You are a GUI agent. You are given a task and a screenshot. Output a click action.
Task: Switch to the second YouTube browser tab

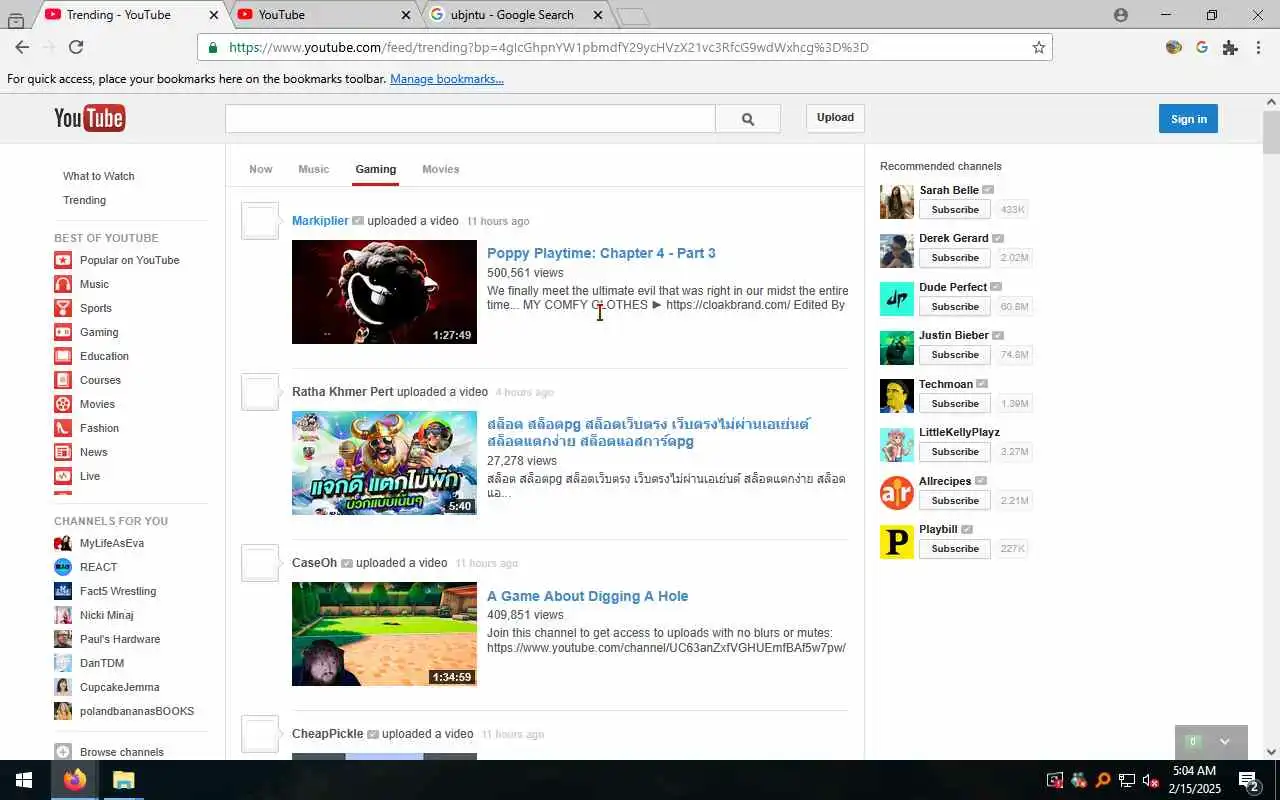point(323,15)
